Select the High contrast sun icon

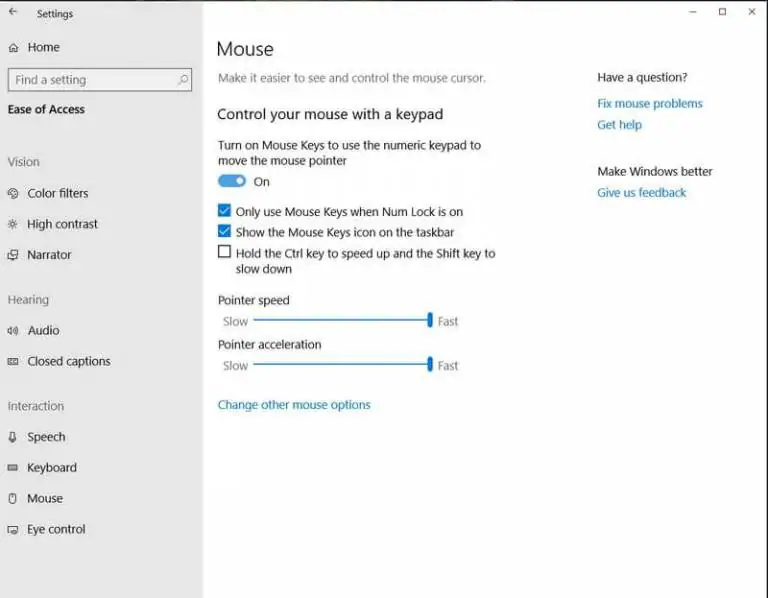13,224
